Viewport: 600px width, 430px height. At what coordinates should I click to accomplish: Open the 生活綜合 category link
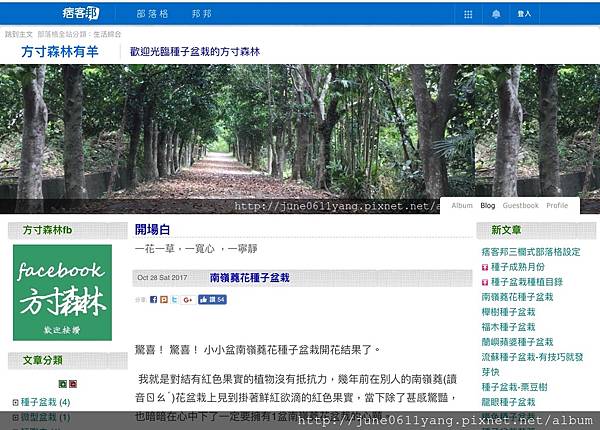point(107,34)
